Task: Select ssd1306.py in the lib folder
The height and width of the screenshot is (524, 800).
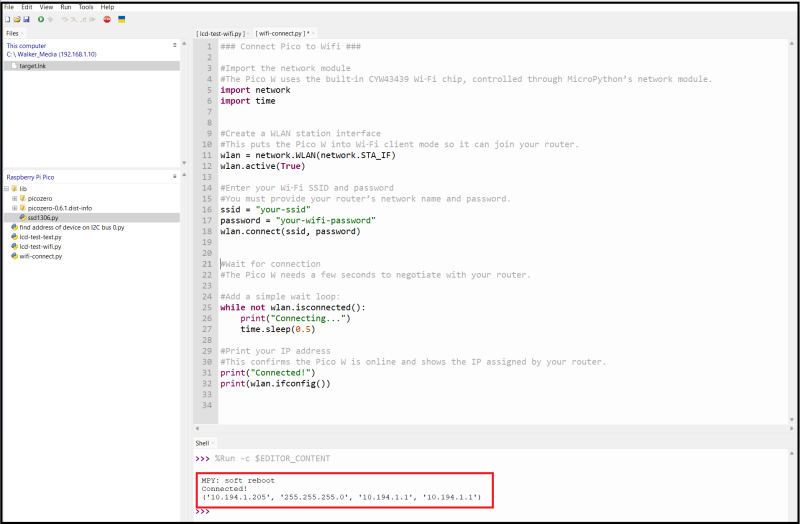Action: click(x=92, y=218)
